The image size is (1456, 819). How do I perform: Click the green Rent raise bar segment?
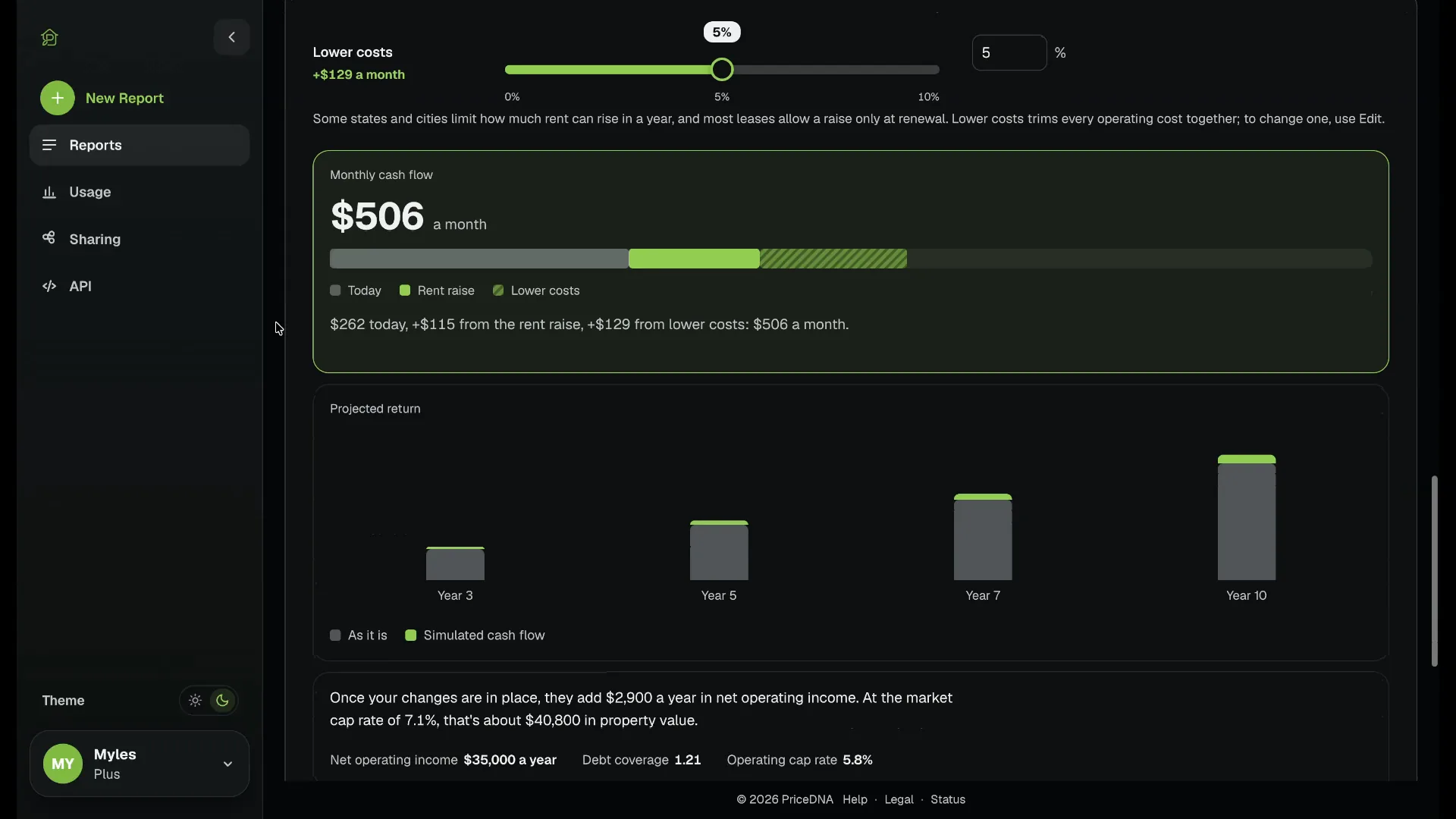tap(694, 259)
